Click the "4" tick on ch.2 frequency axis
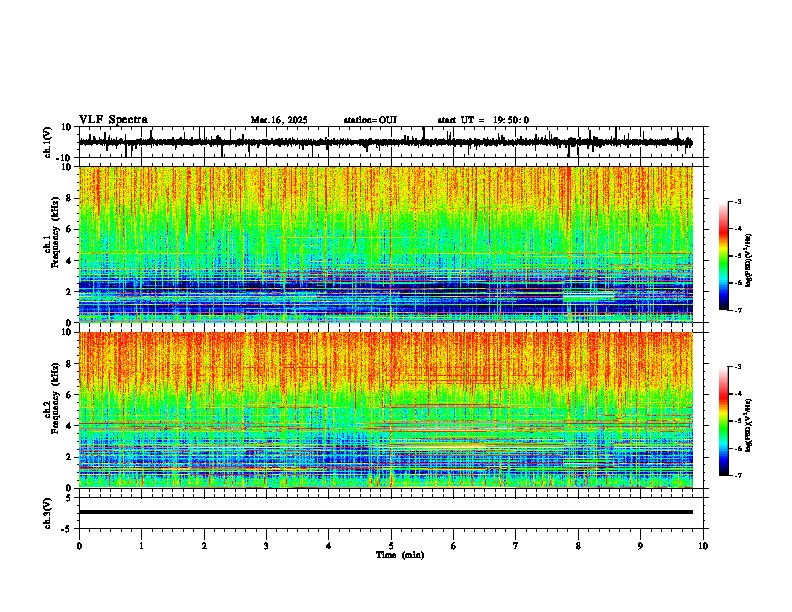Viewport: 792px width, 612px height. (x=70, y=426)
